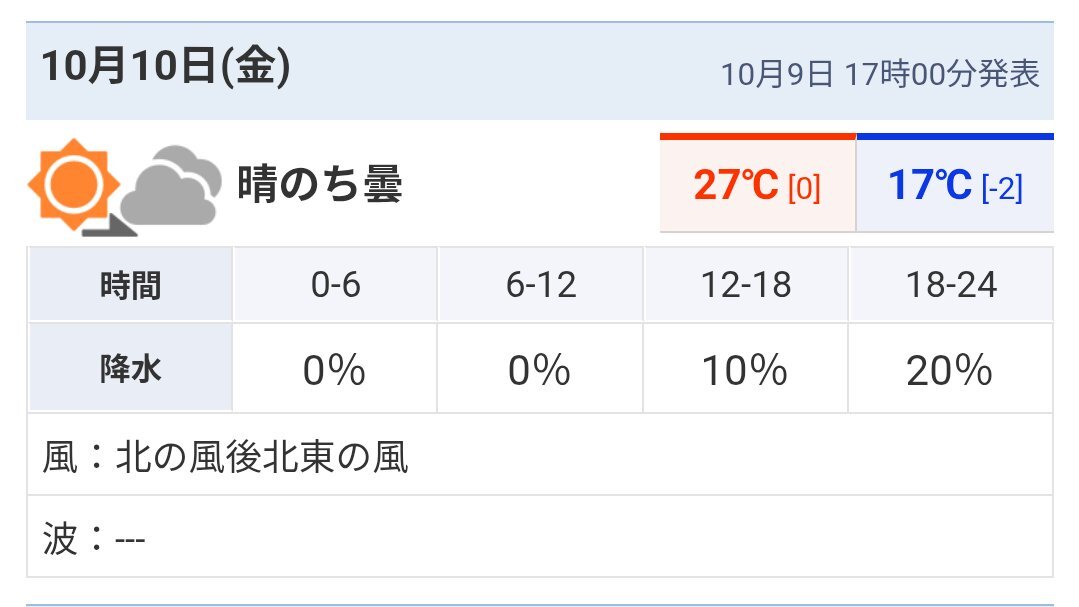Select the 18-24 time column header
Viewport: 1079px width, 607px height.
(950, 286)
